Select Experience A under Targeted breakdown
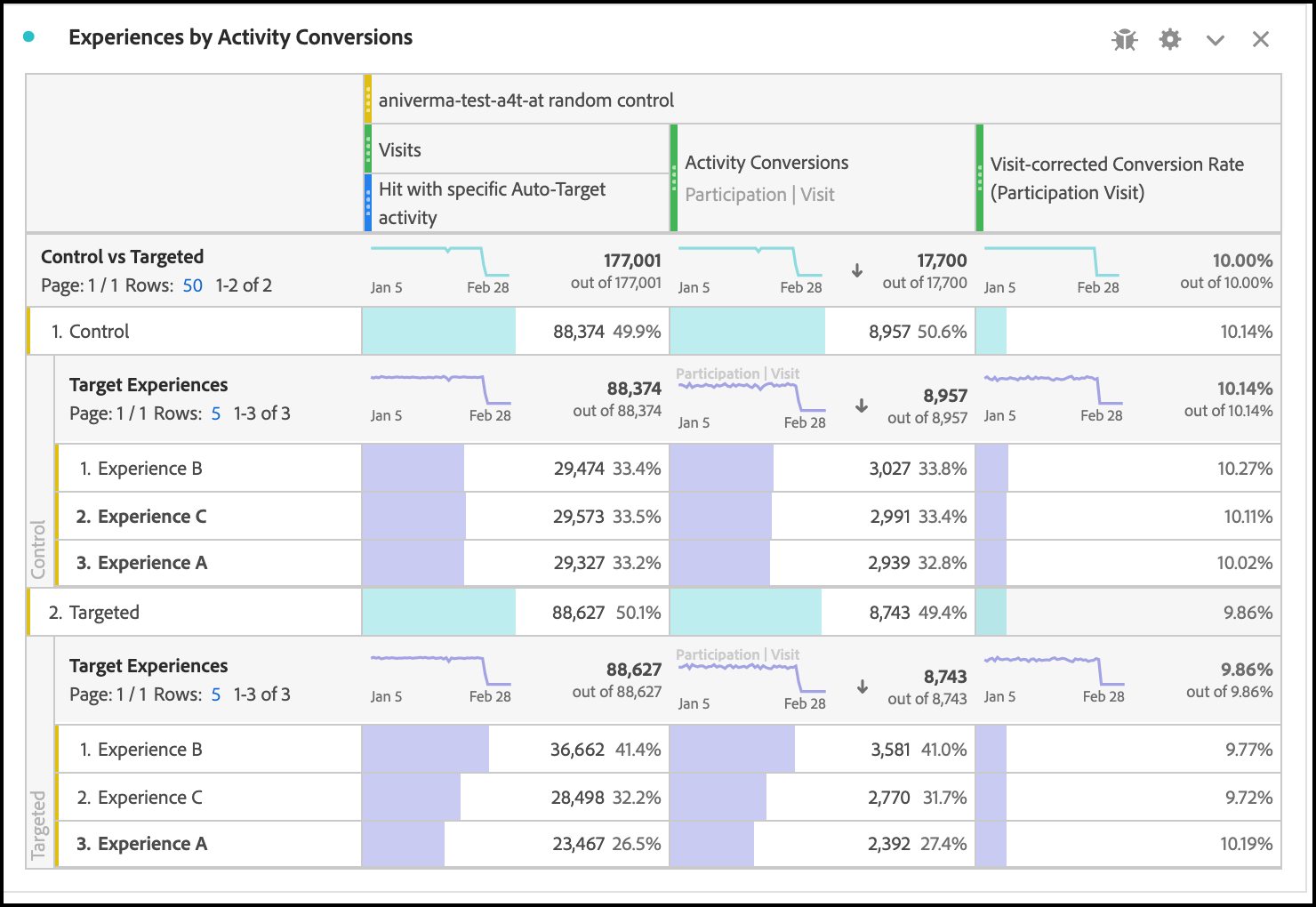 [x=152, y=844]
